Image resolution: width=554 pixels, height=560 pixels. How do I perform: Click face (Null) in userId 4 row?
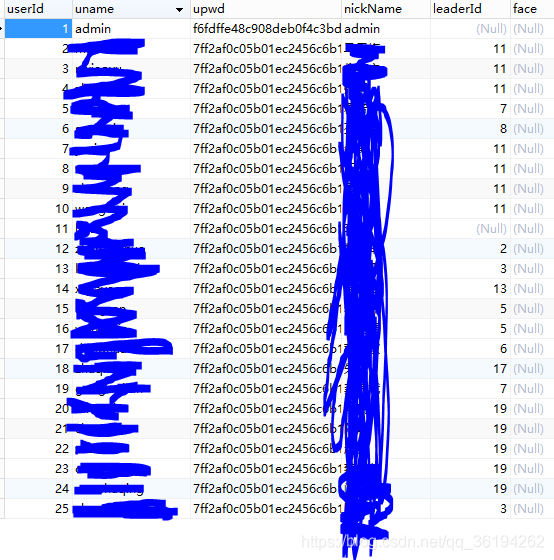(x=532, y=89)
